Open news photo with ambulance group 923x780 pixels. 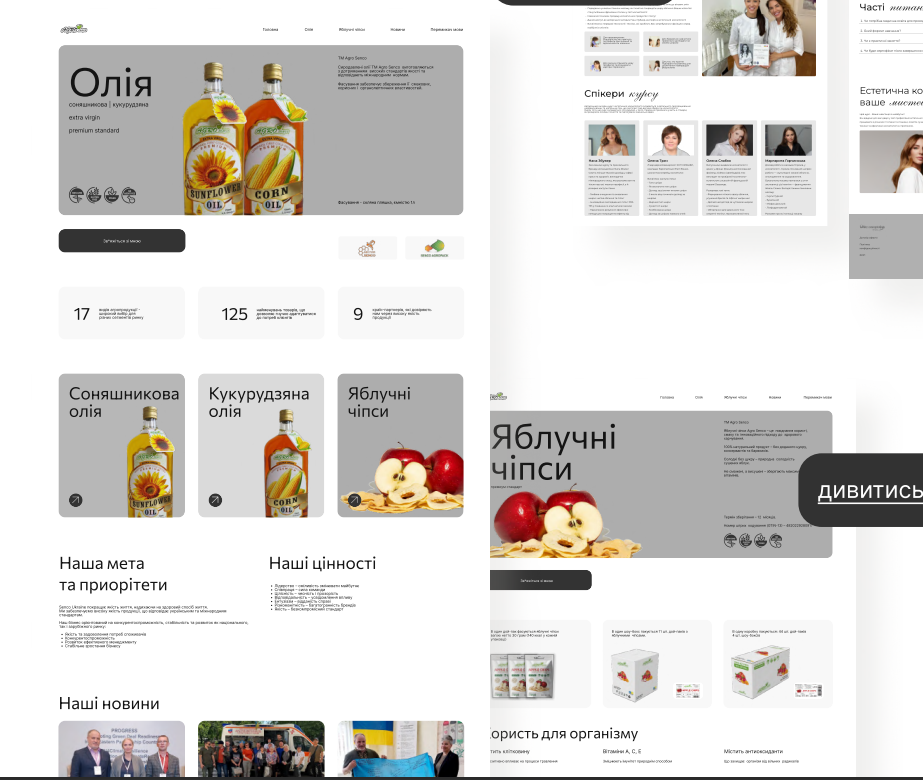pyautogui.click(x=261, y=749)
